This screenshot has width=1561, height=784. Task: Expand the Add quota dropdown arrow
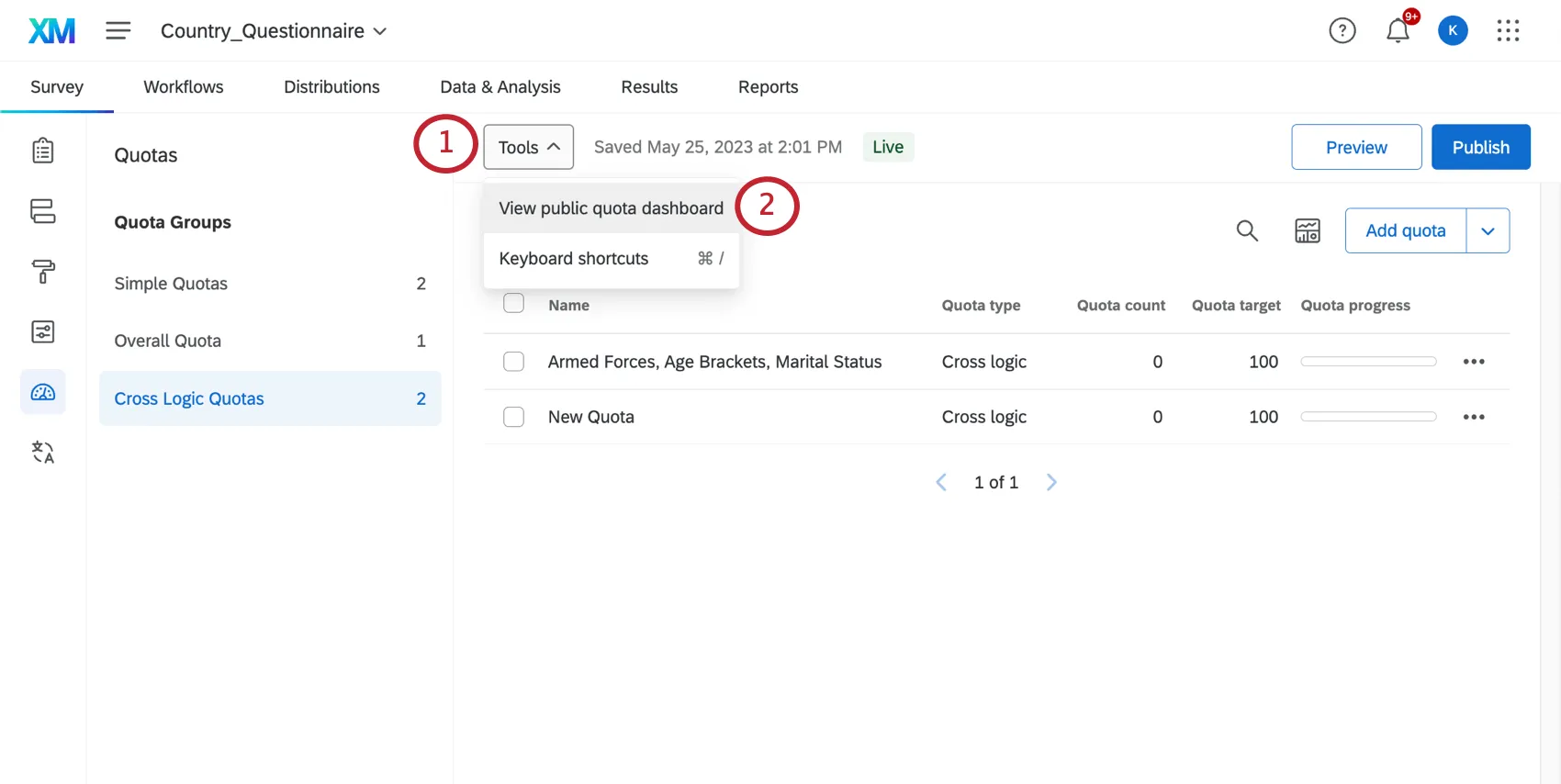(1488, 231)
